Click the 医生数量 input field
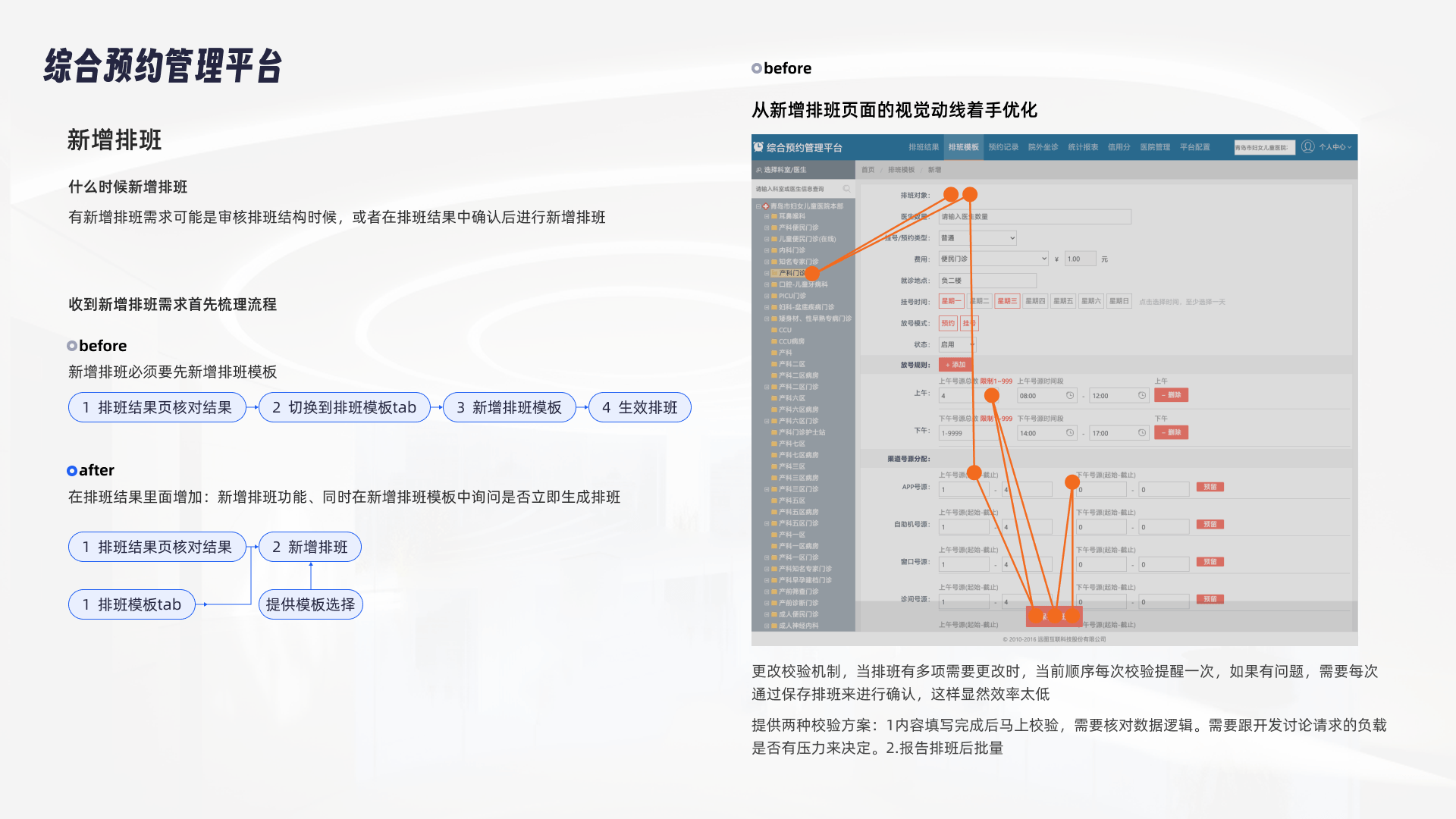Image resolution: width=1456 pixels, height=819 pixels. (x=1034, y=217)
